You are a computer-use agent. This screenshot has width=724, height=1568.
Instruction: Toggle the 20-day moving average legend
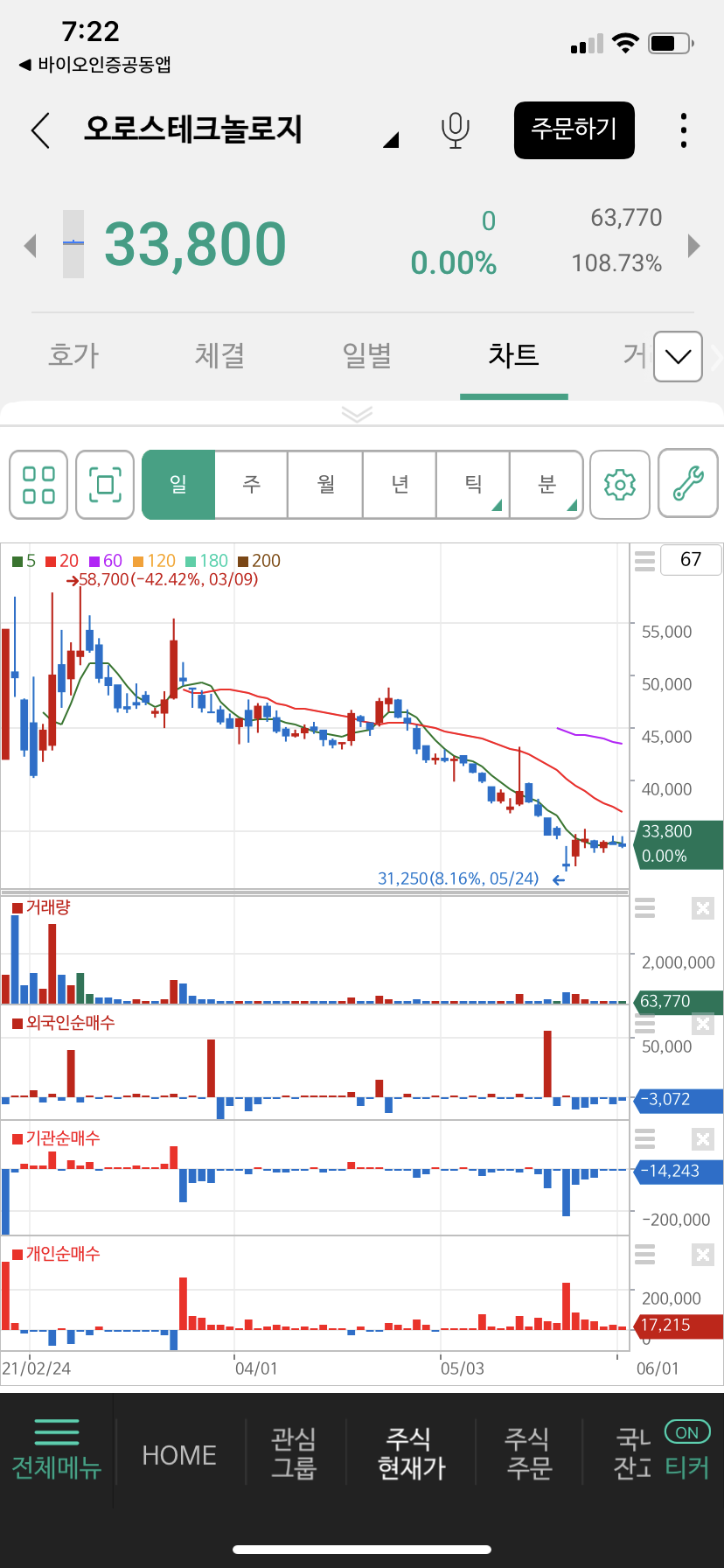(x=62, y=561)
